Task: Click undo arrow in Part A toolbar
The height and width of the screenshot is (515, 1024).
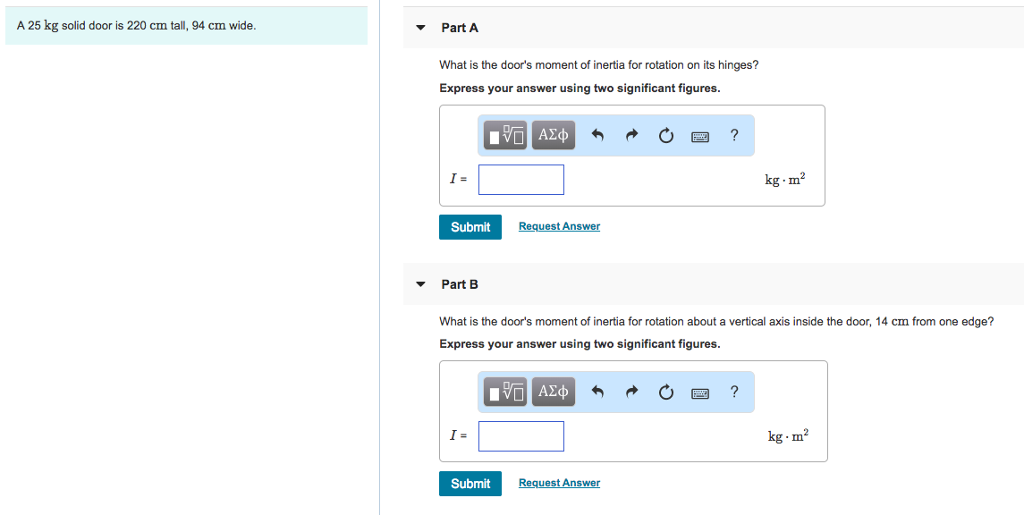Action: (598, 136)
